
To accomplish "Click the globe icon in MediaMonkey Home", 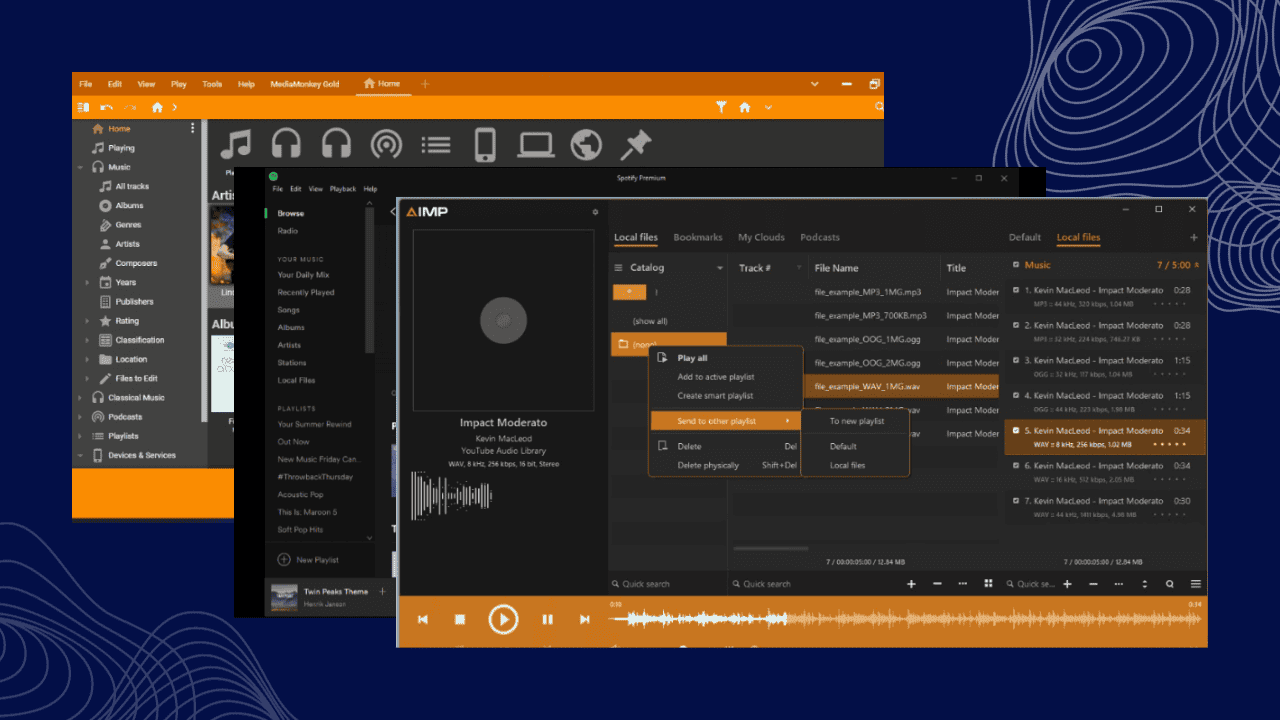I will tap(586, 144).
